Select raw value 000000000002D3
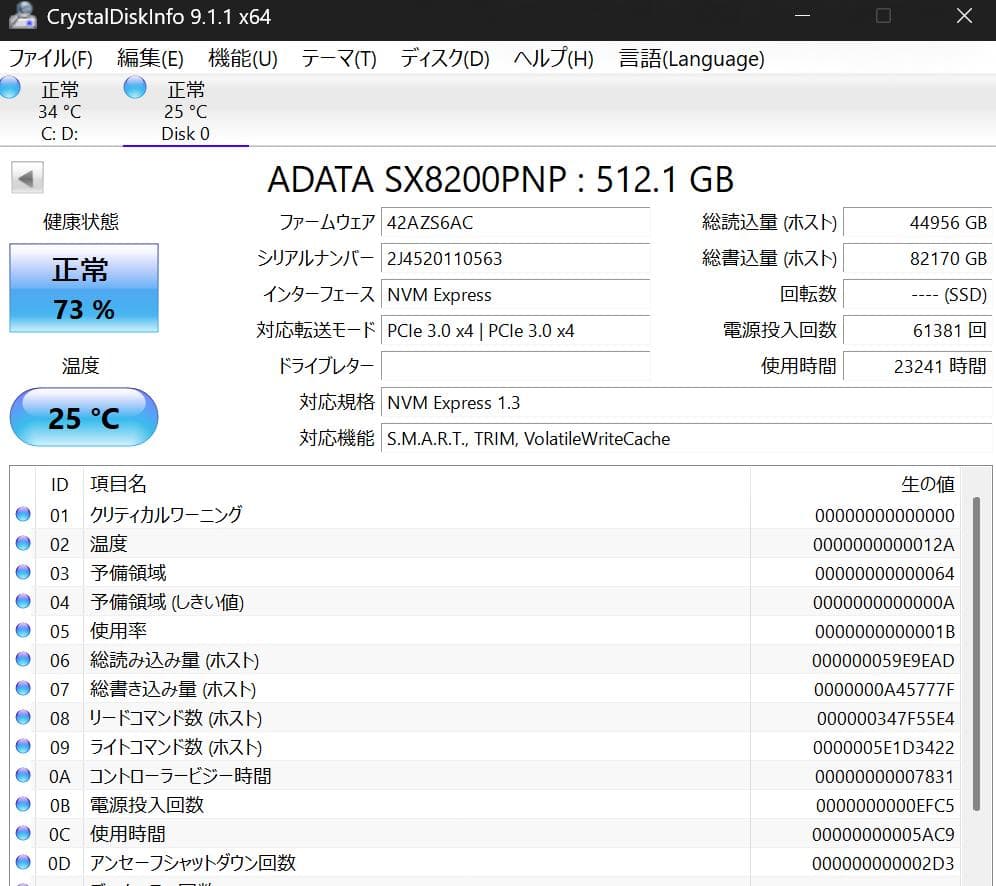The width and height of the screenshot is (996, 886). [x=883, y=863]
